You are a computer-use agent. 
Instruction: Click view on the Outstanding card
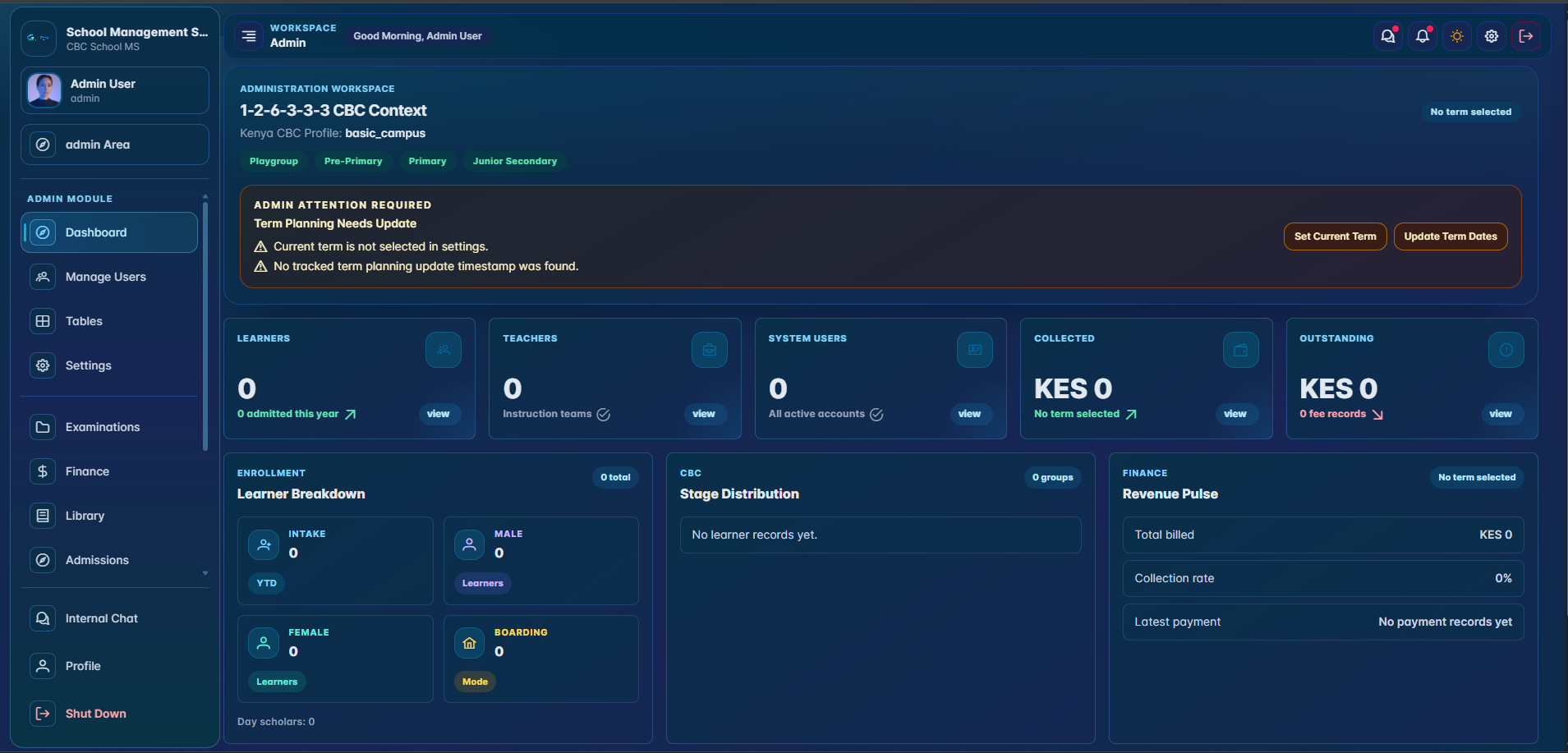coord(1501,414)
